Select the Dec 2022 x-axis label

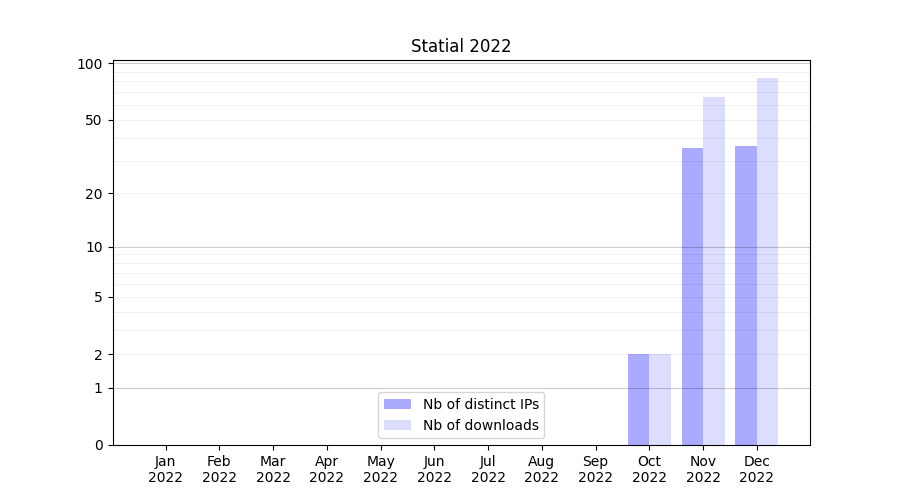756,469
